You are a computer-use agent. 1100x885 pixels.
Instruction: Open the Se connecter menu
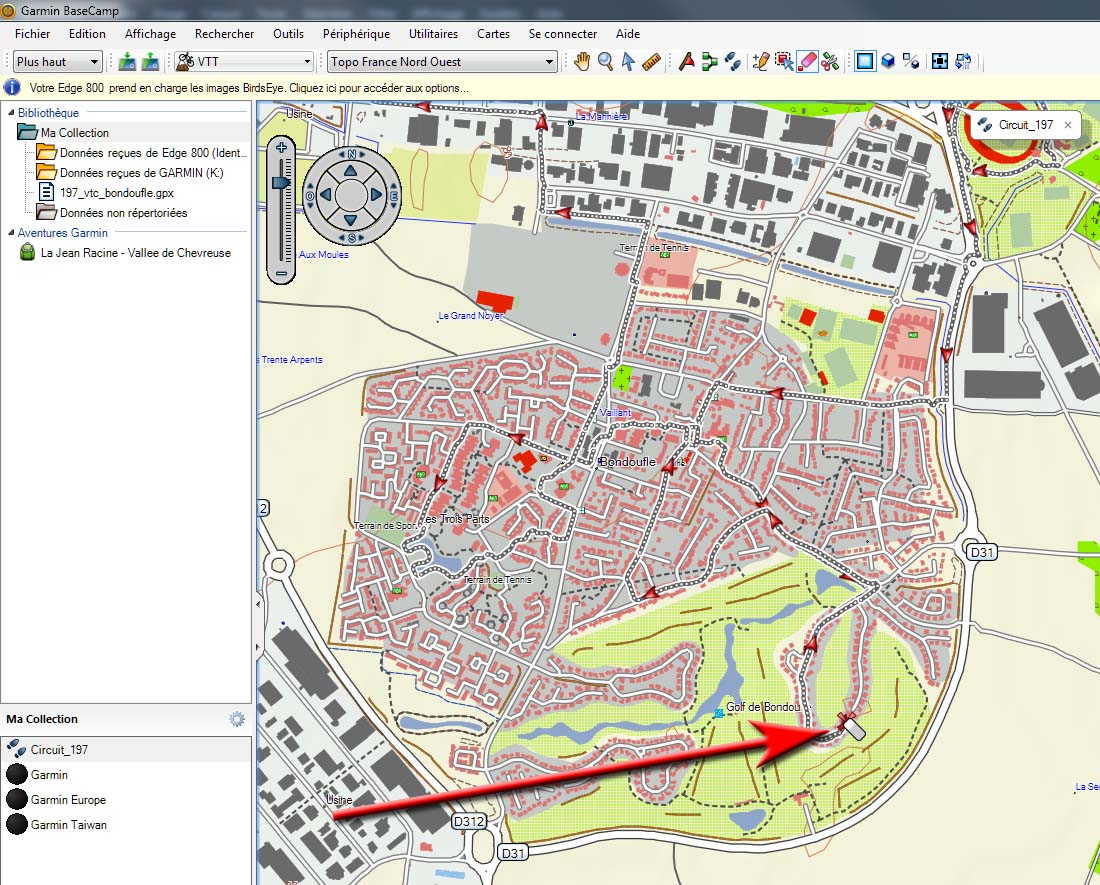(x=563, y=34)
